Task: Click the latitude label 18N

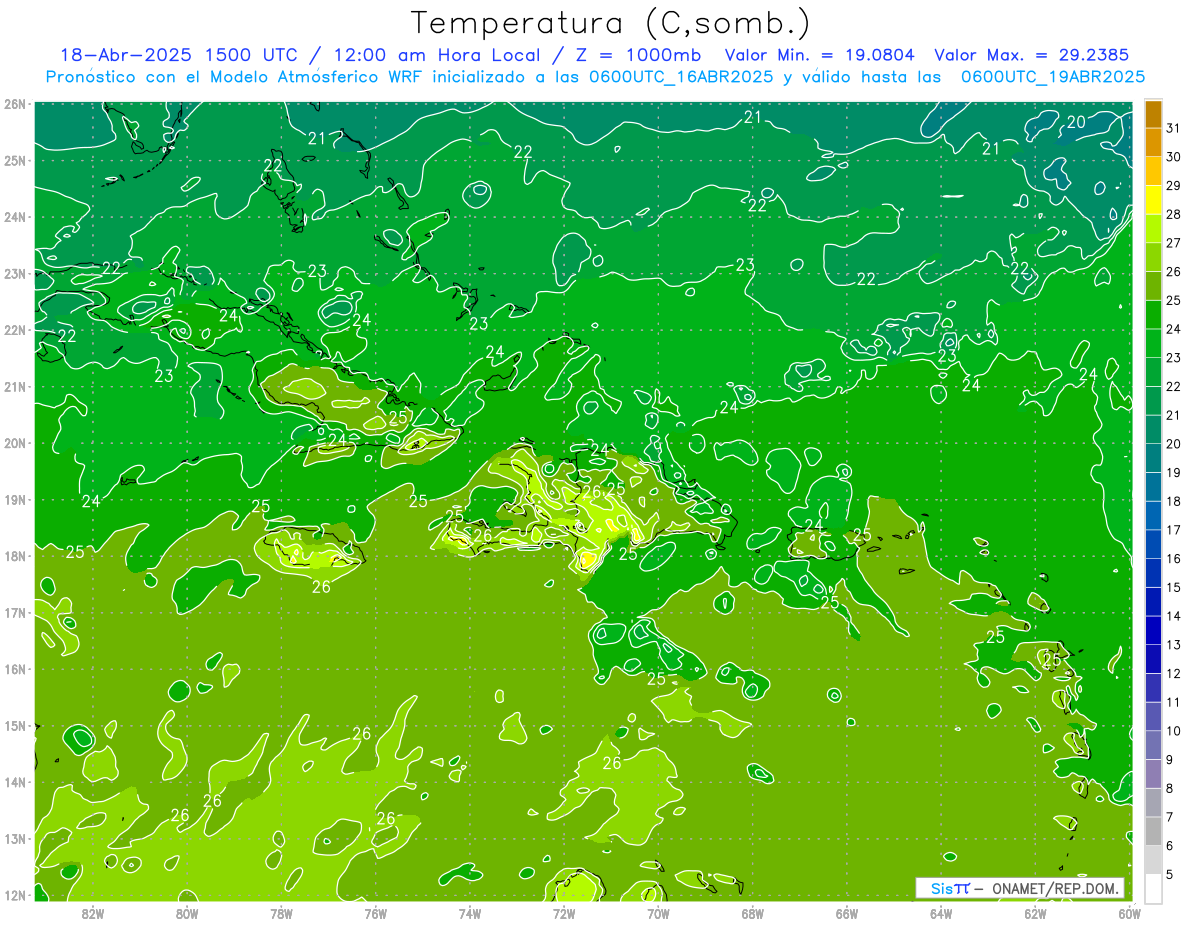Action: point(15,556)
